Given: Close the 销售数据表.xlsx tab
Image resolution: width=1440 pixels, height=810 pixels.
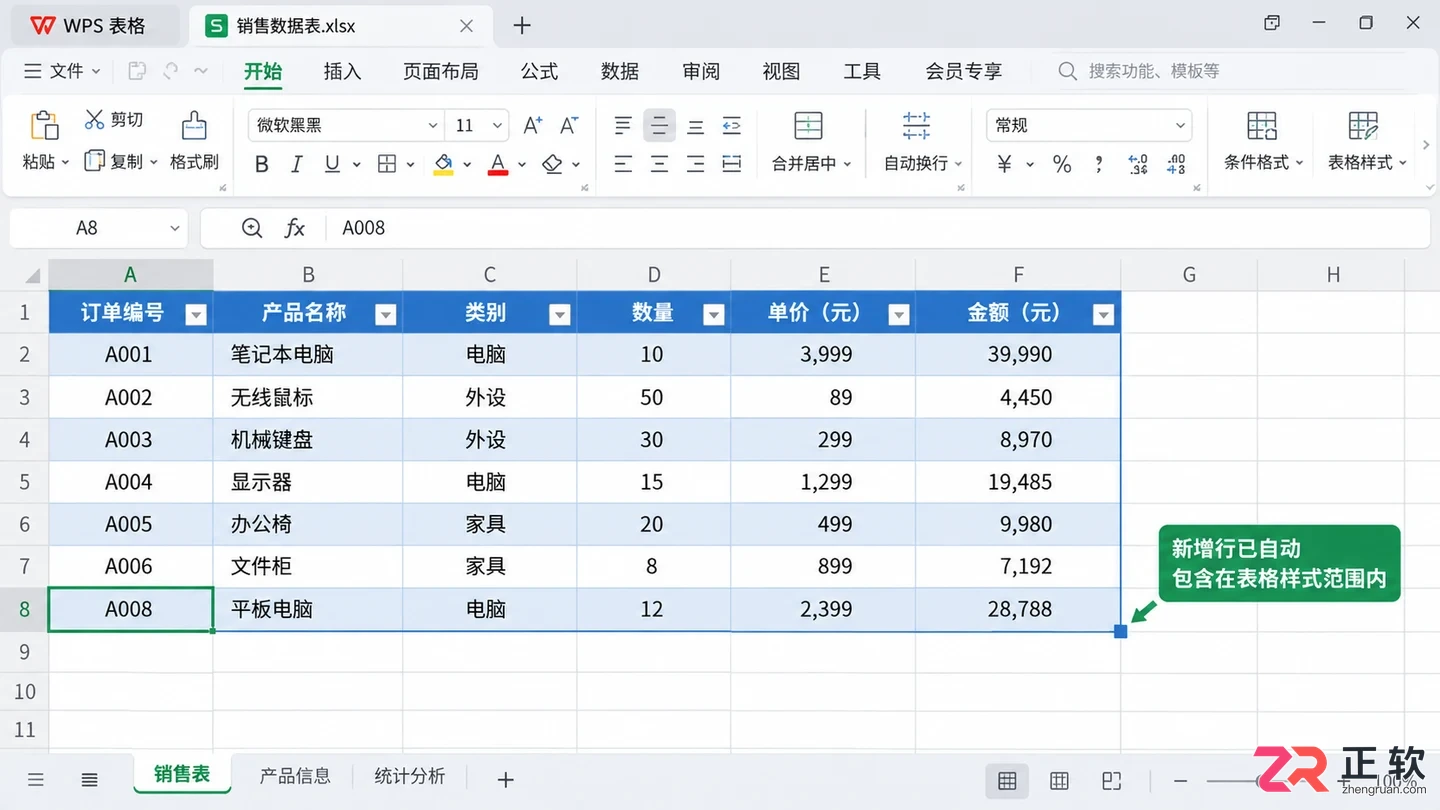Looking at the screenshot, I should coord(466,26).
